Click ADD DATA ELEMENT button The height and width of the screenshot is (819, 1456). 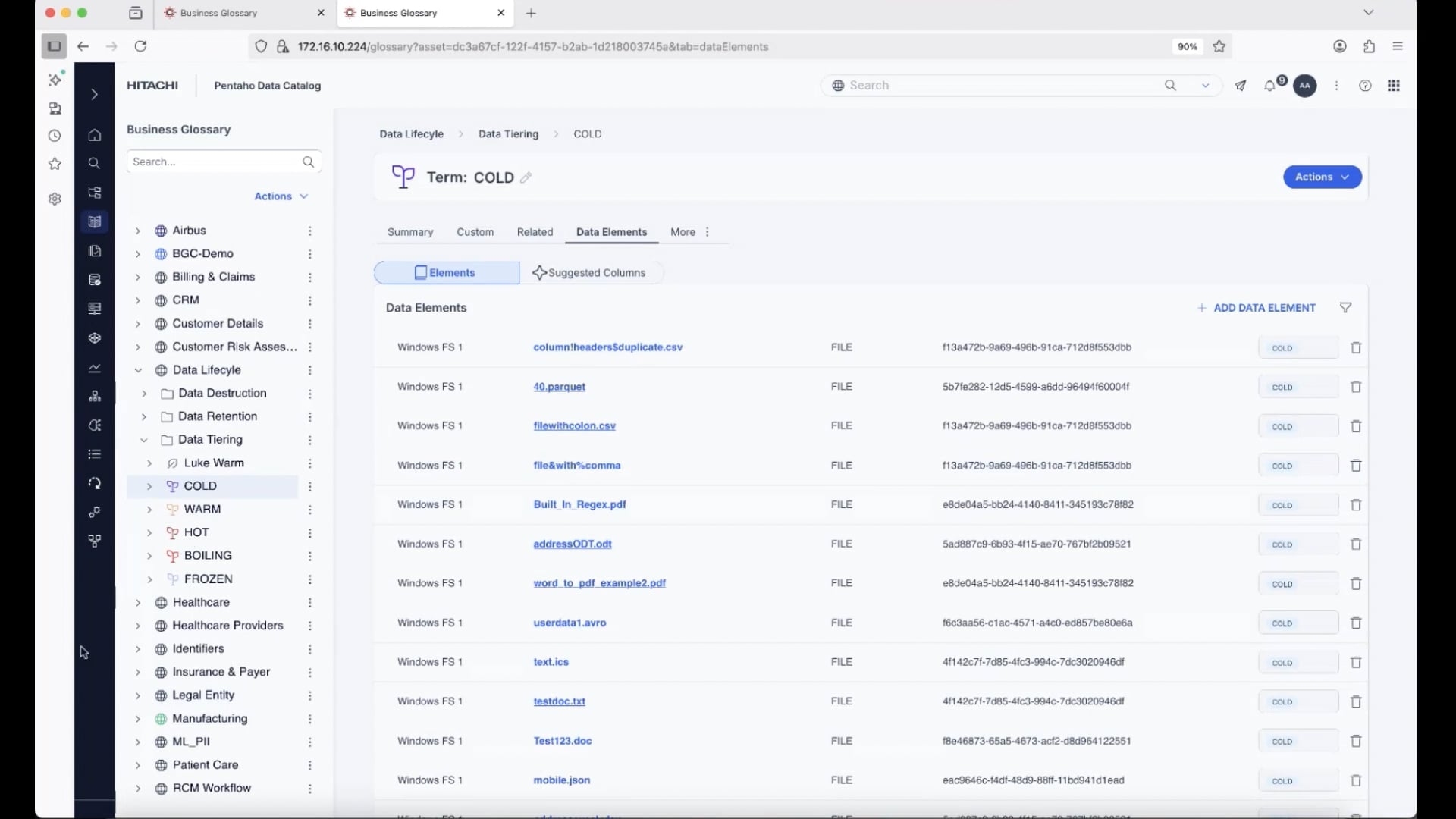[1256, 308]
